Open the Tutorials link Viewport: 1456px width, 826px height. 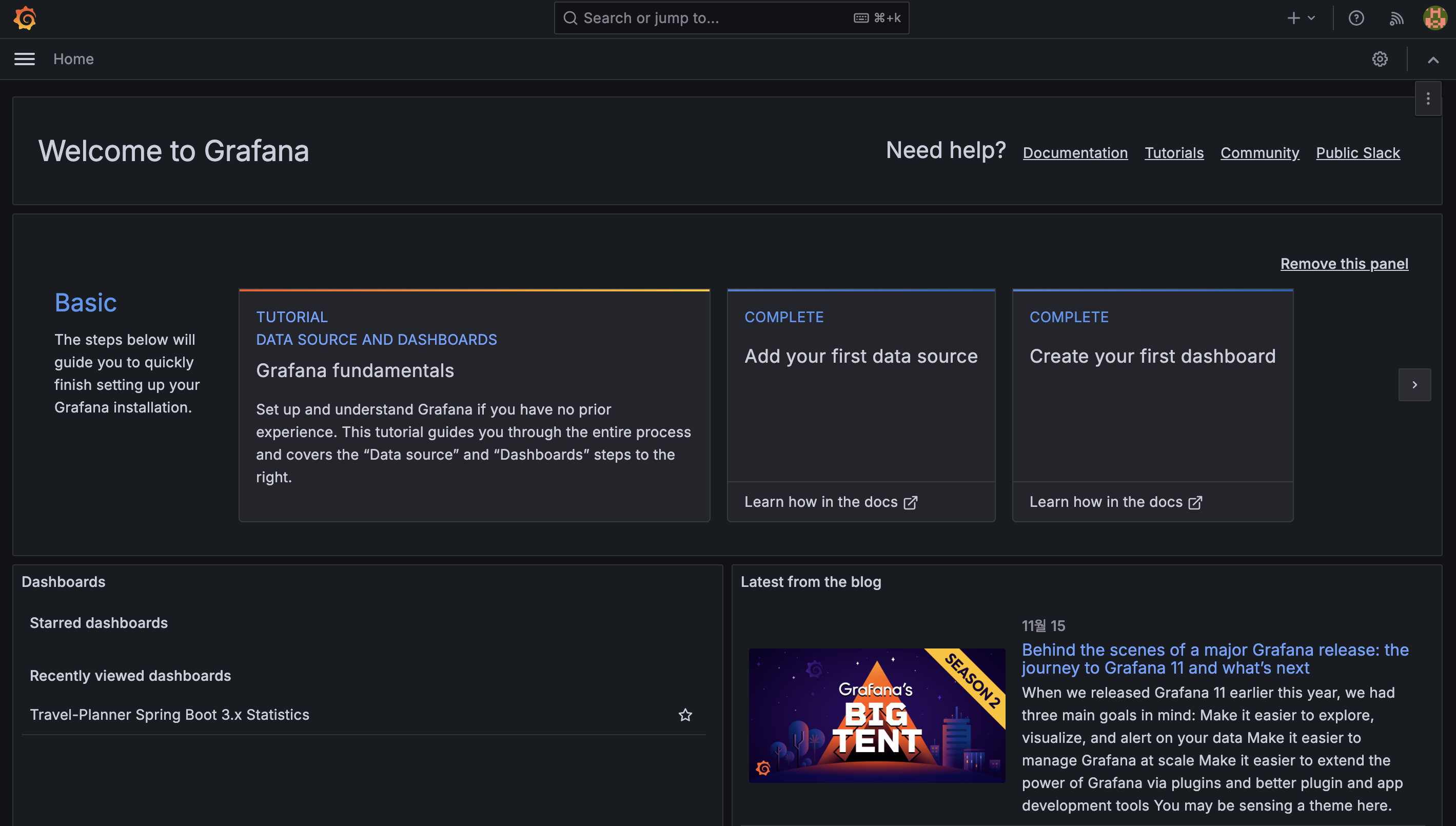pos(1174,152)
